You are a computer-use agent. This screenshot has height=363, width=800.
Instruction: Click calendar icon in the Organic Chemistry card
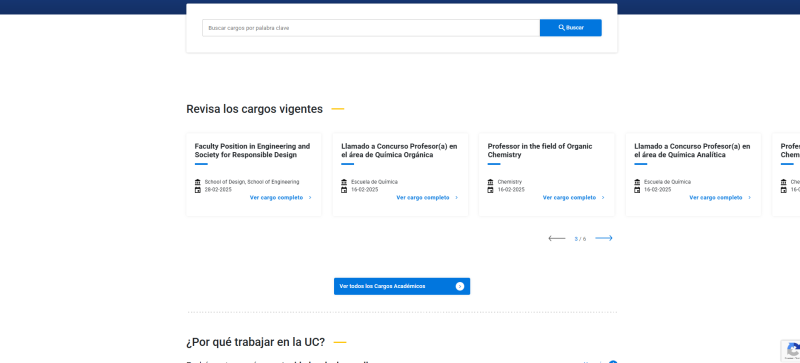(x=490, y=190)
